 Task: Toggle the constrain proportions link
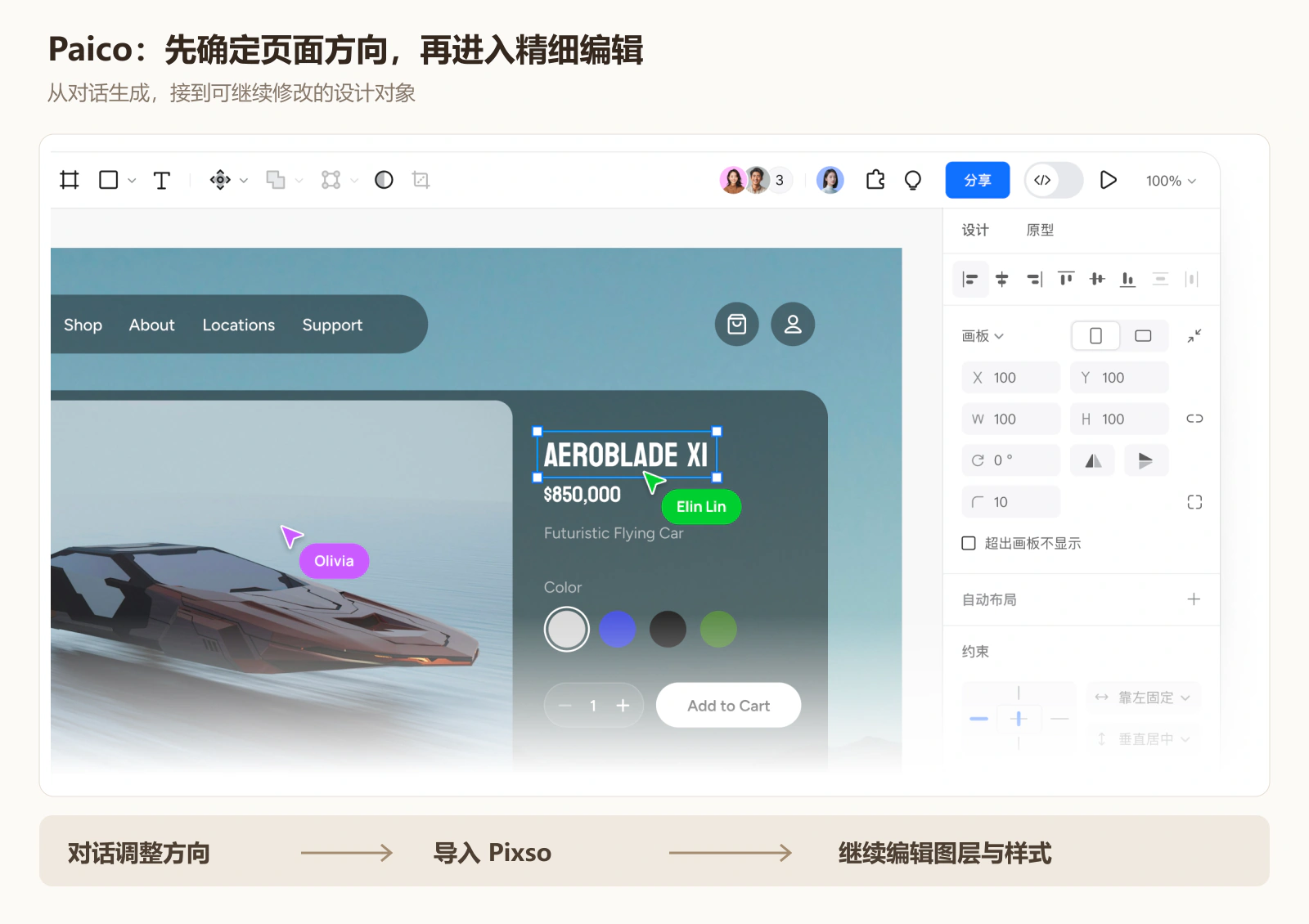click(1194, 419)
